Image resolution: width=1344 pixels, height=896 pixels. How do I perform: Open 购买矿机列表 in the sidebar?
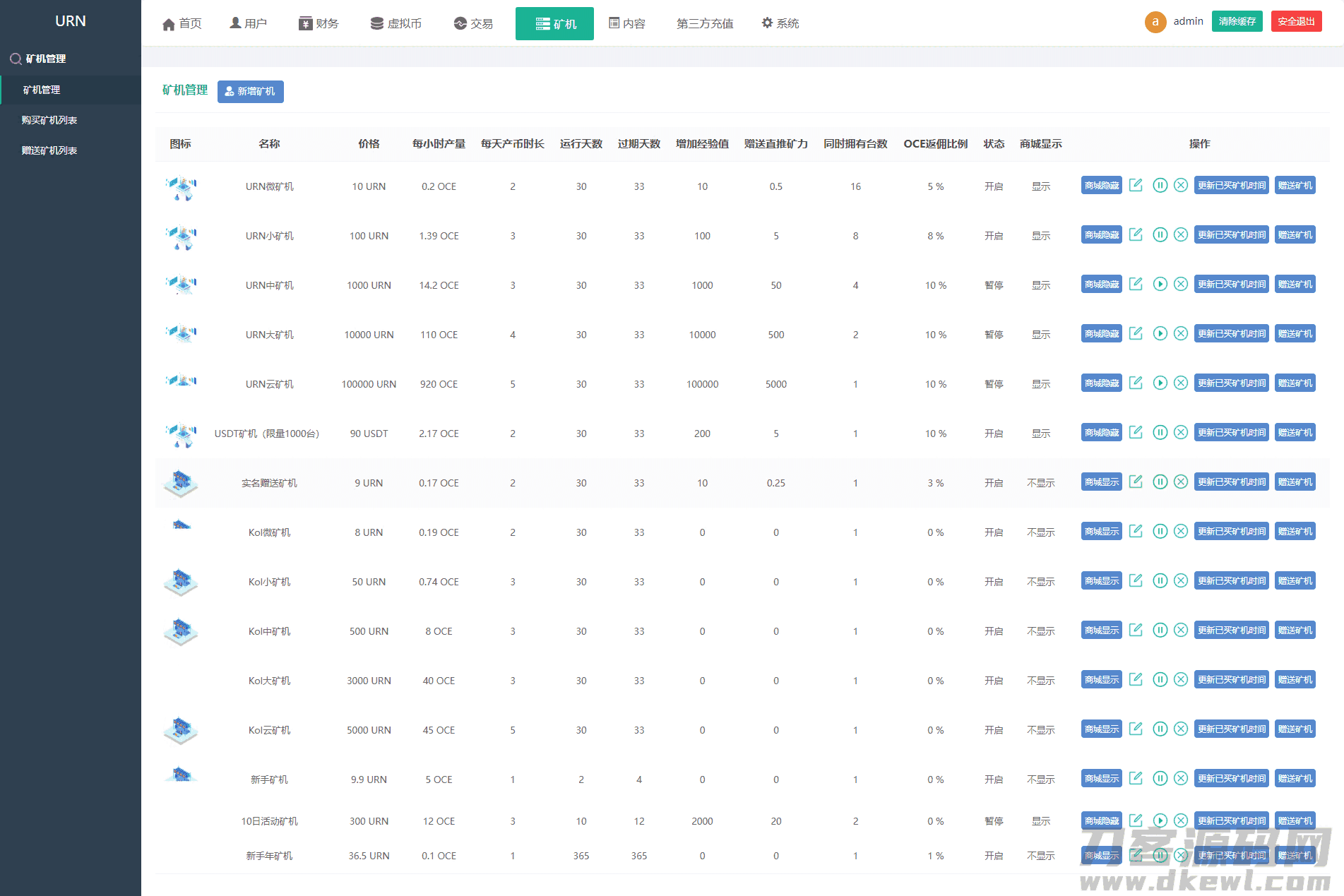pos(49,121)
